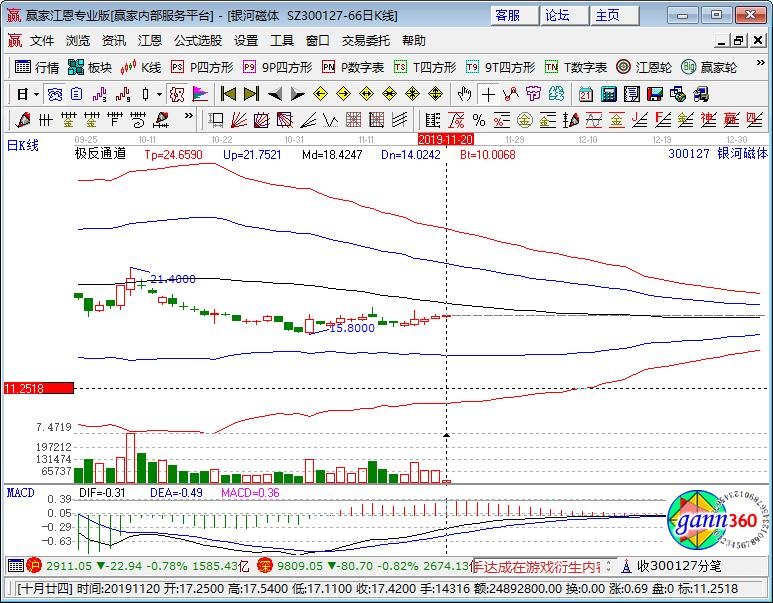
Task: Expand the scrolling news ticker stepper
Action: pyautogui.click(x=609, y=566)
